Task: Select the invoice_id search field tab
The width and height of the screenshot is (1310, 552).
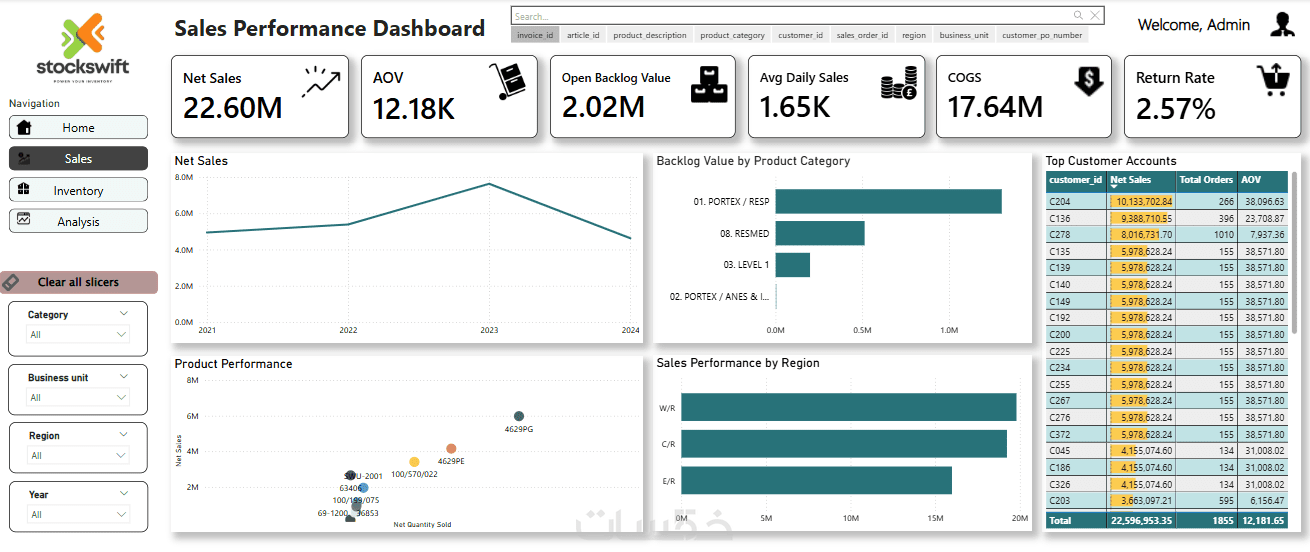Action: pos(535,35)
